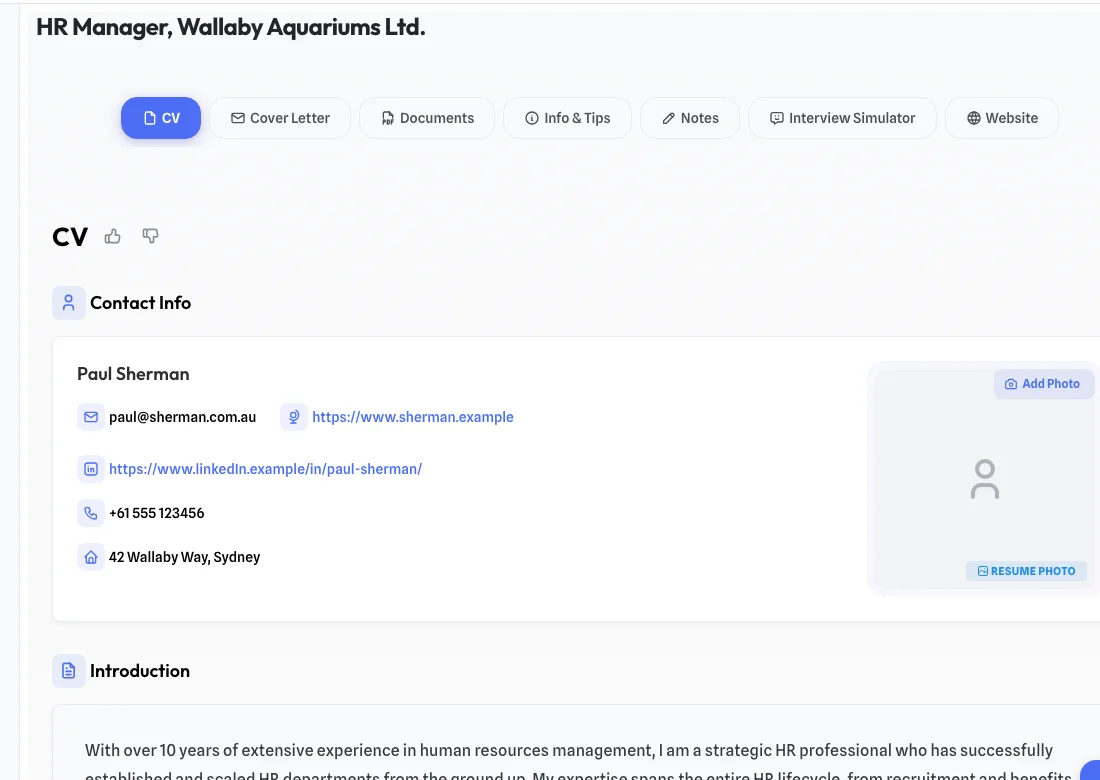Click the thumbs up icon beside CV
Screen dimensions: 1100x780
point(113,236)
